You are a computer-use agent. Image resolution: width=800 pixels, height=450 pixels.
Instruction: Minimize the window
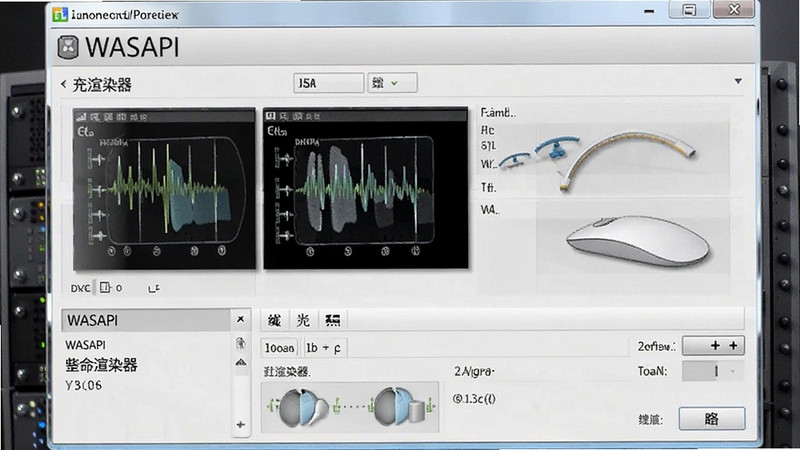point(649,11)
